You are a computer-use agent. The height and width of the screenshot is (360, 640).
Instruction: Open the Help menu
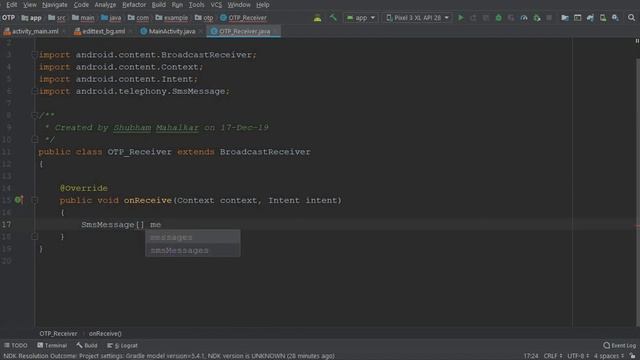(262, 5)
